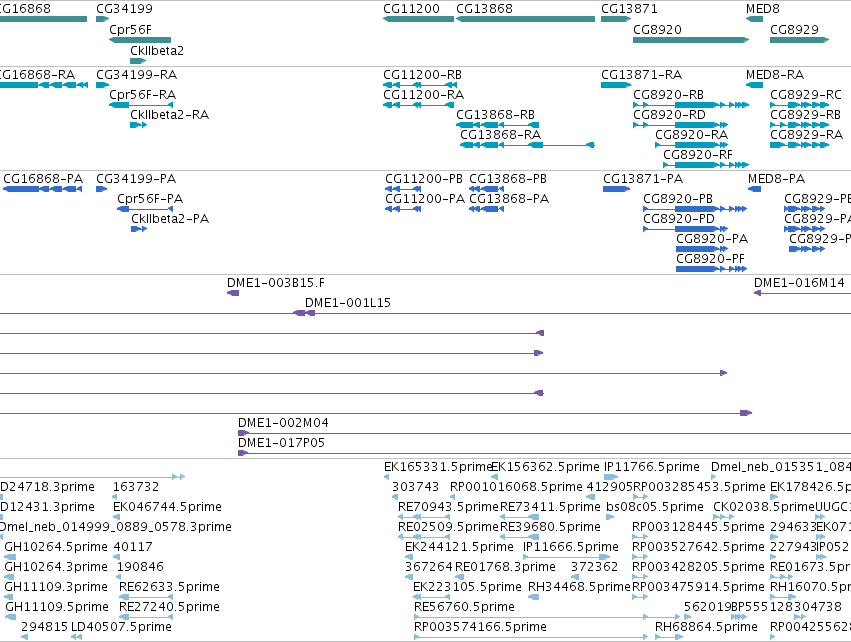Select EST RH34468.5prime
This screenshot has width=851, height=642.
click(x=534, y=597)
